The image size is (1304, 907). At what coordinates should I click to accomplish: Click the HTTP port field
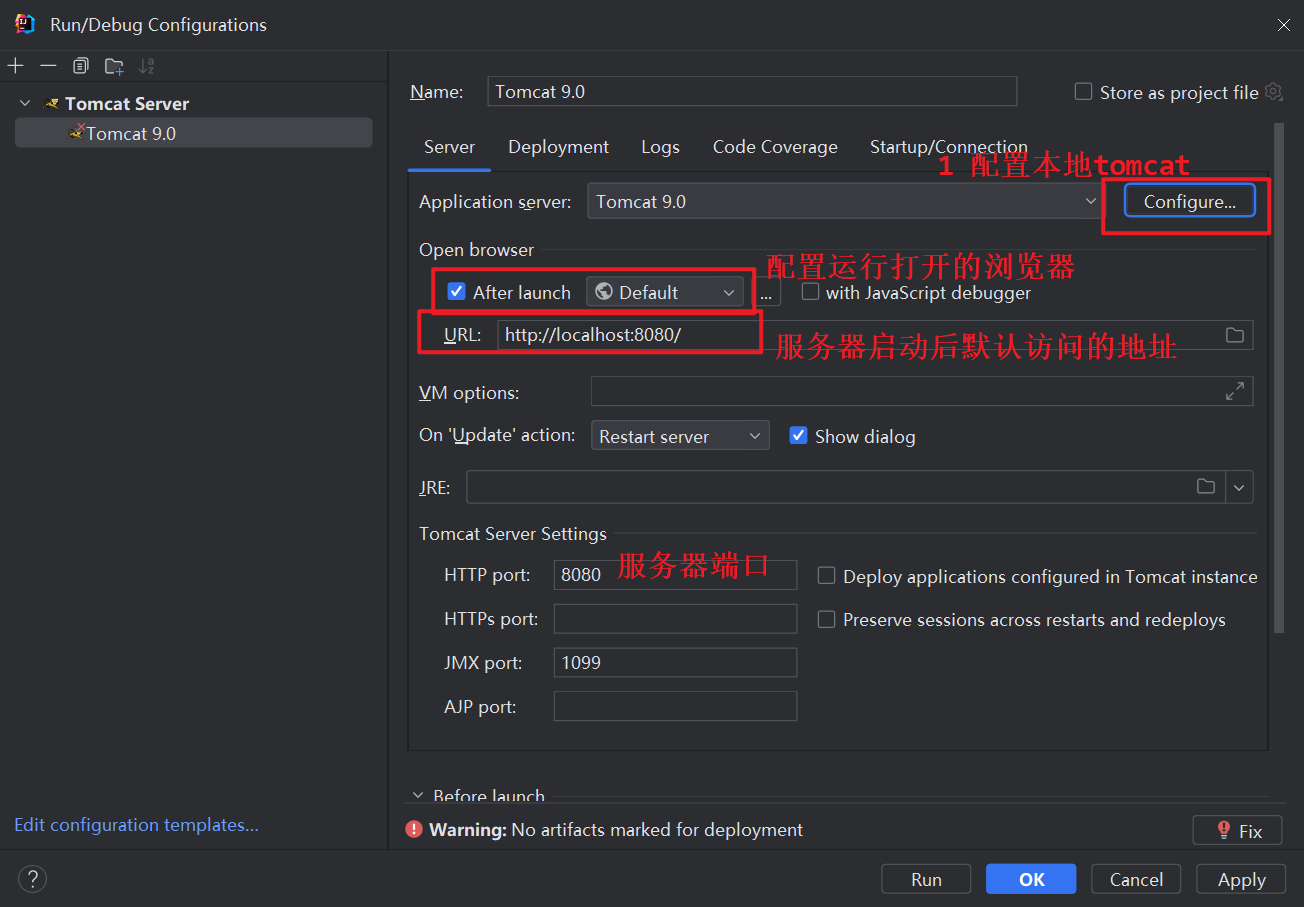[675, 575]
